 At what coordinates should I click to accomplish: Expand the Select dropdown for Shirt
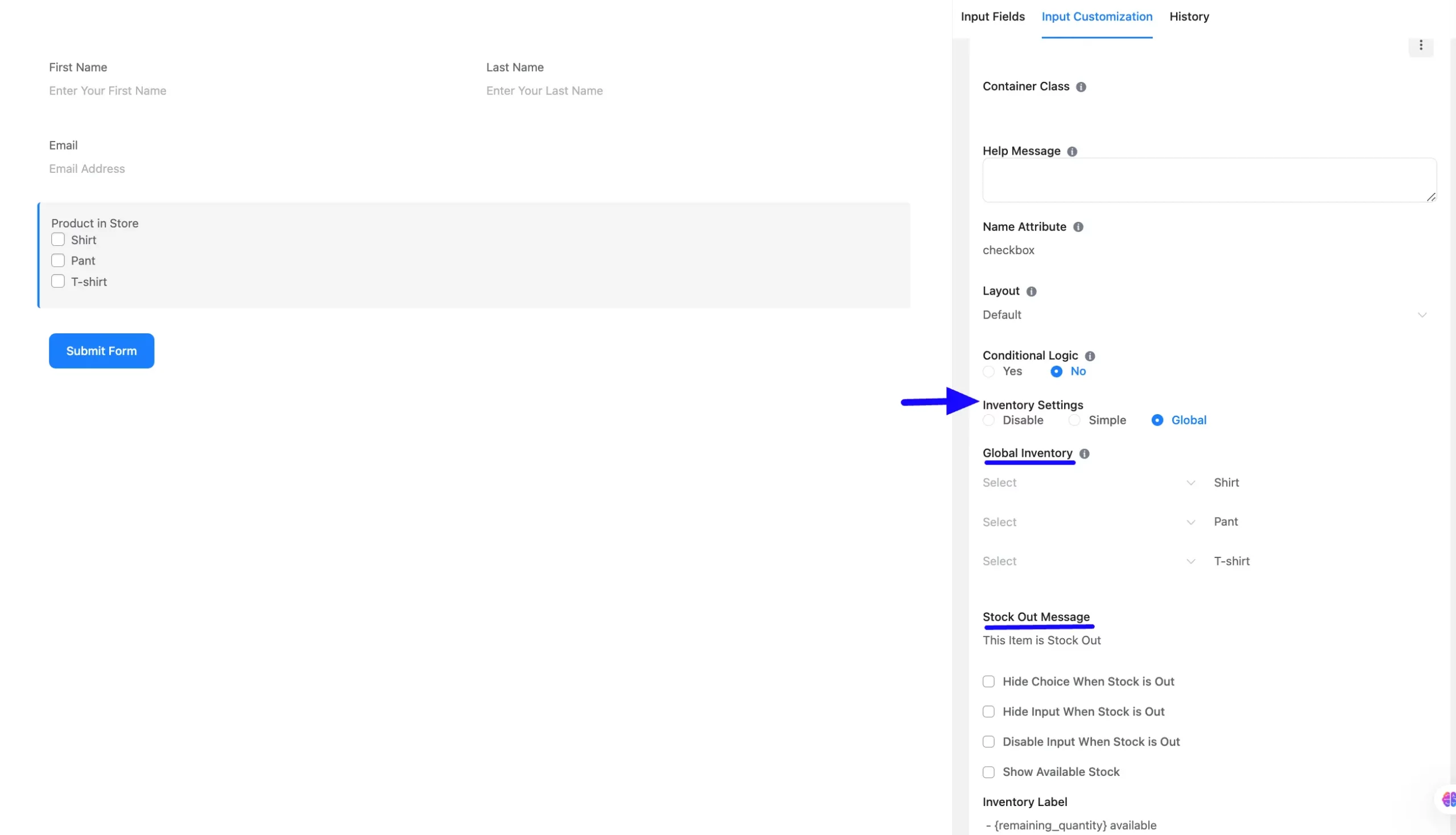1088,483
